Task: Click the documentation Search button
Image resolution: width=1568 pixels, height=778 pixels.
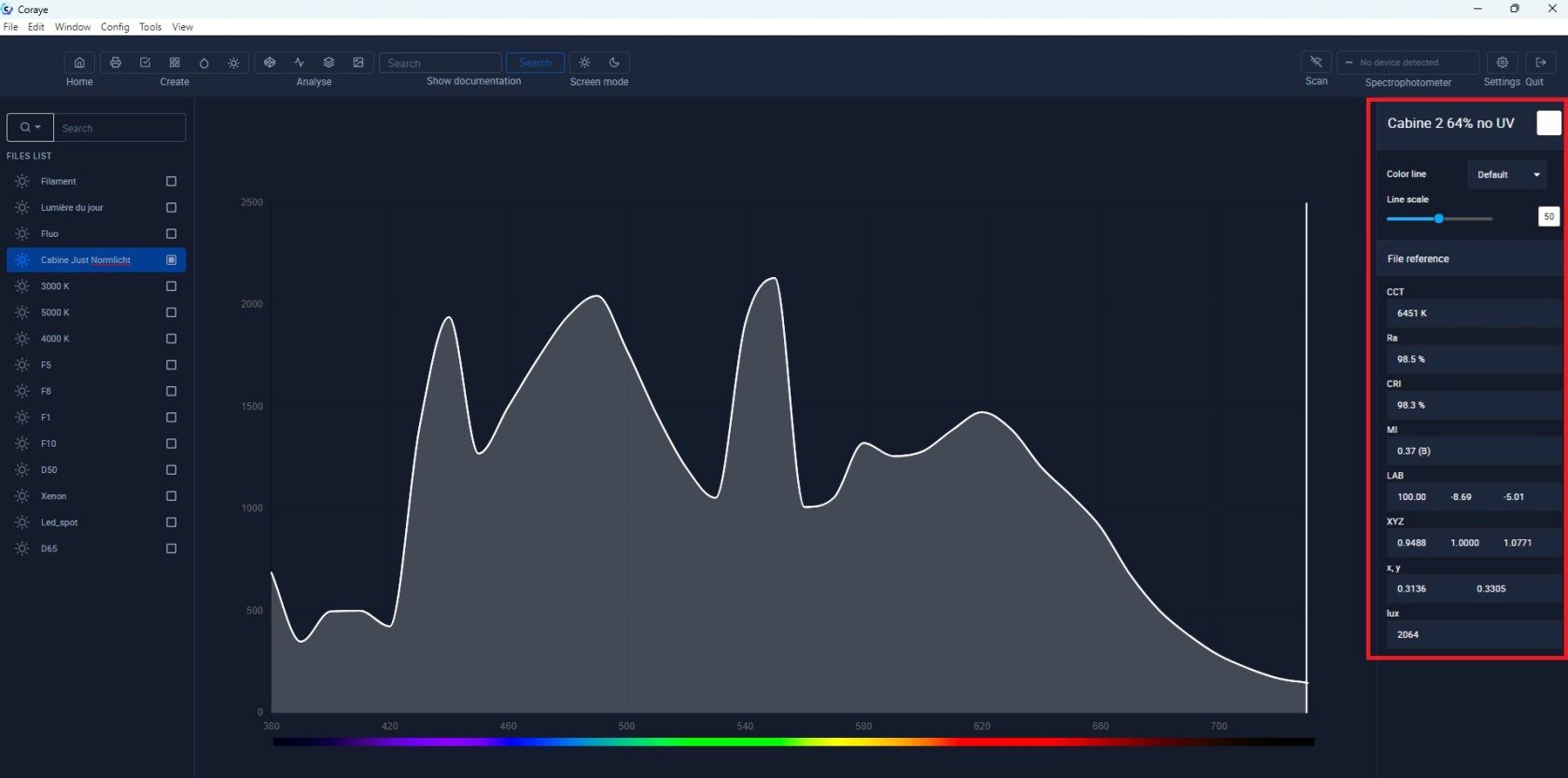Action: point(535,63)
